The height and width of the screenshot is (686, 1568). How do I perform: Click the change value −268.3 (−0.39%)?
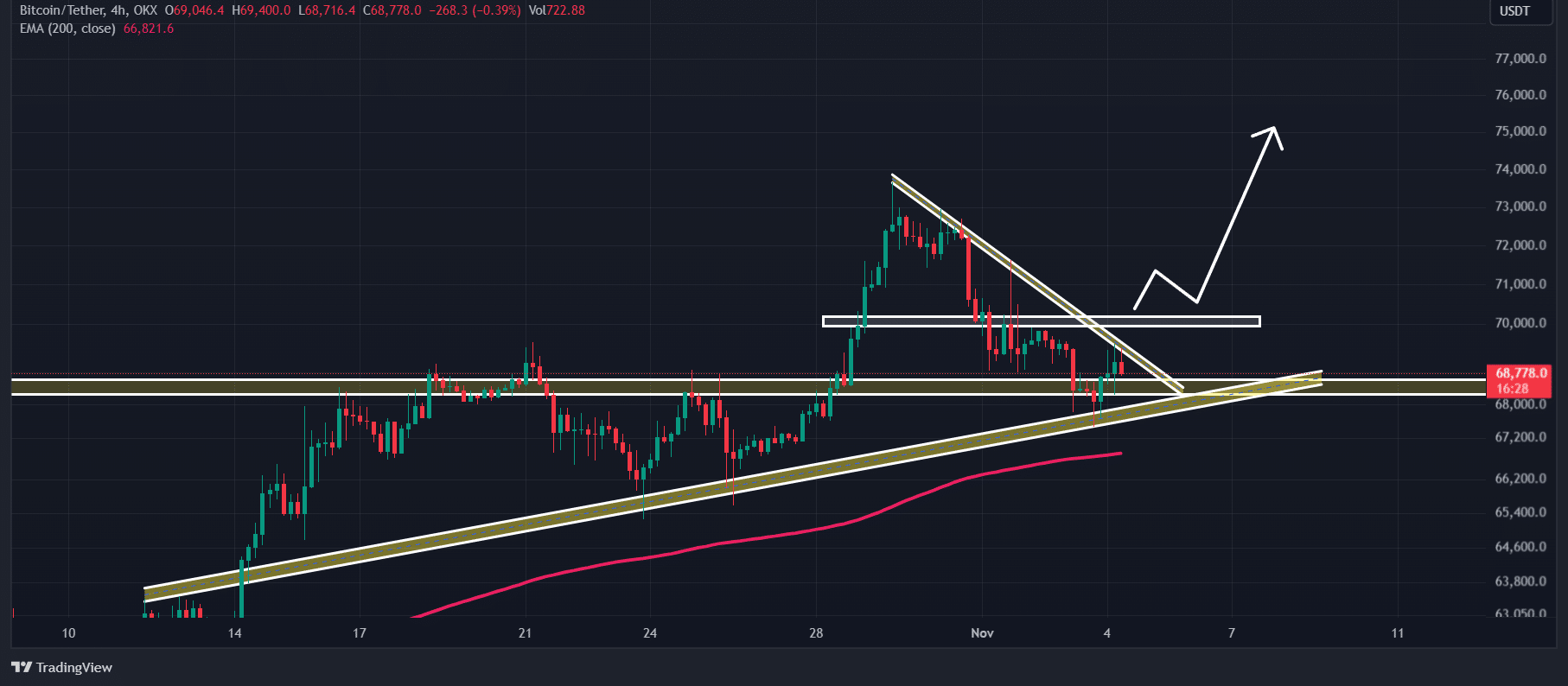pyautogui.click(x=475, y=10)
